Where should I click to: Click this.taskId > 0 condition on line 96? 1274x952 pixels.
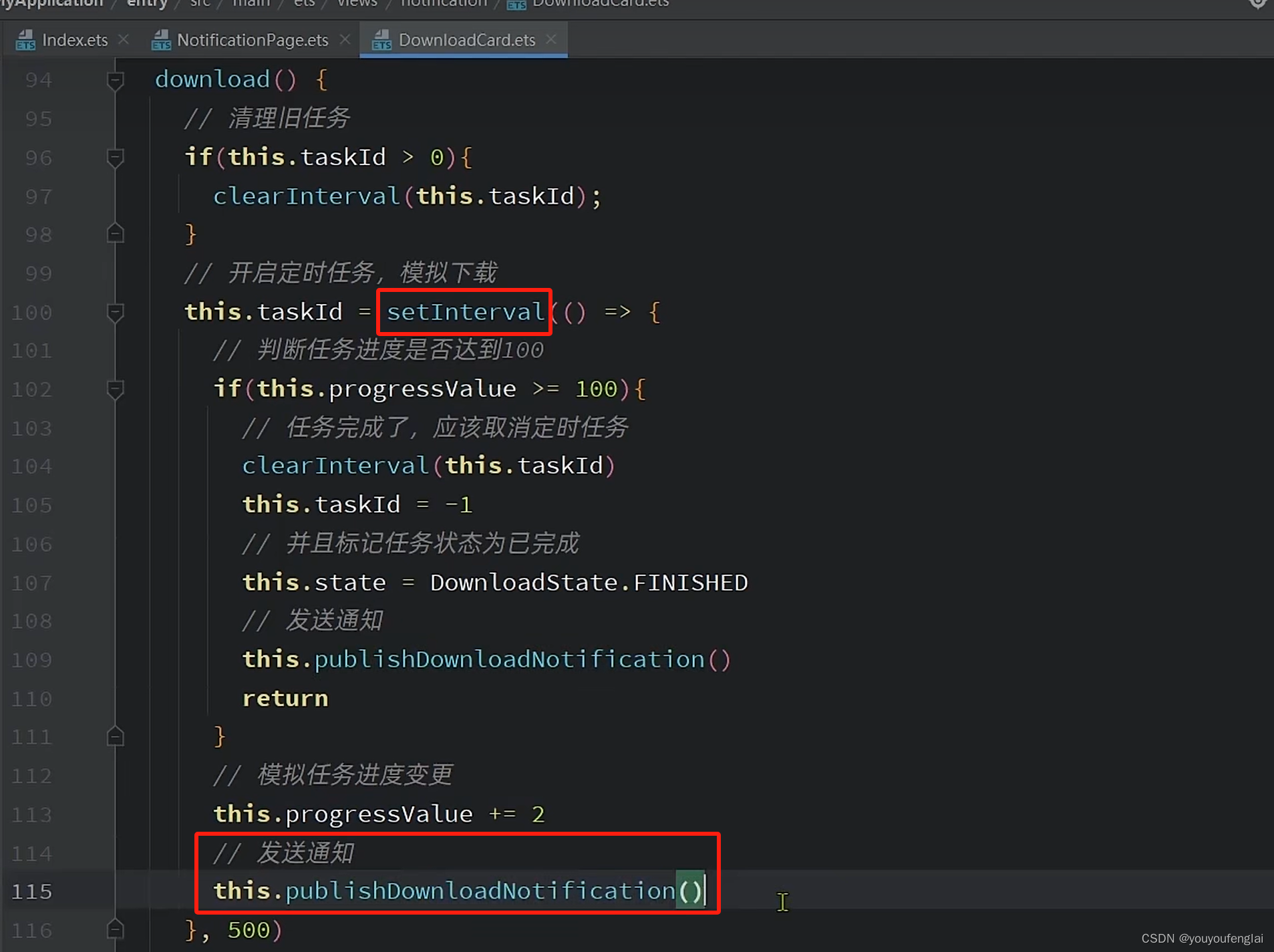pyautogui.click(x=336, y=158)
